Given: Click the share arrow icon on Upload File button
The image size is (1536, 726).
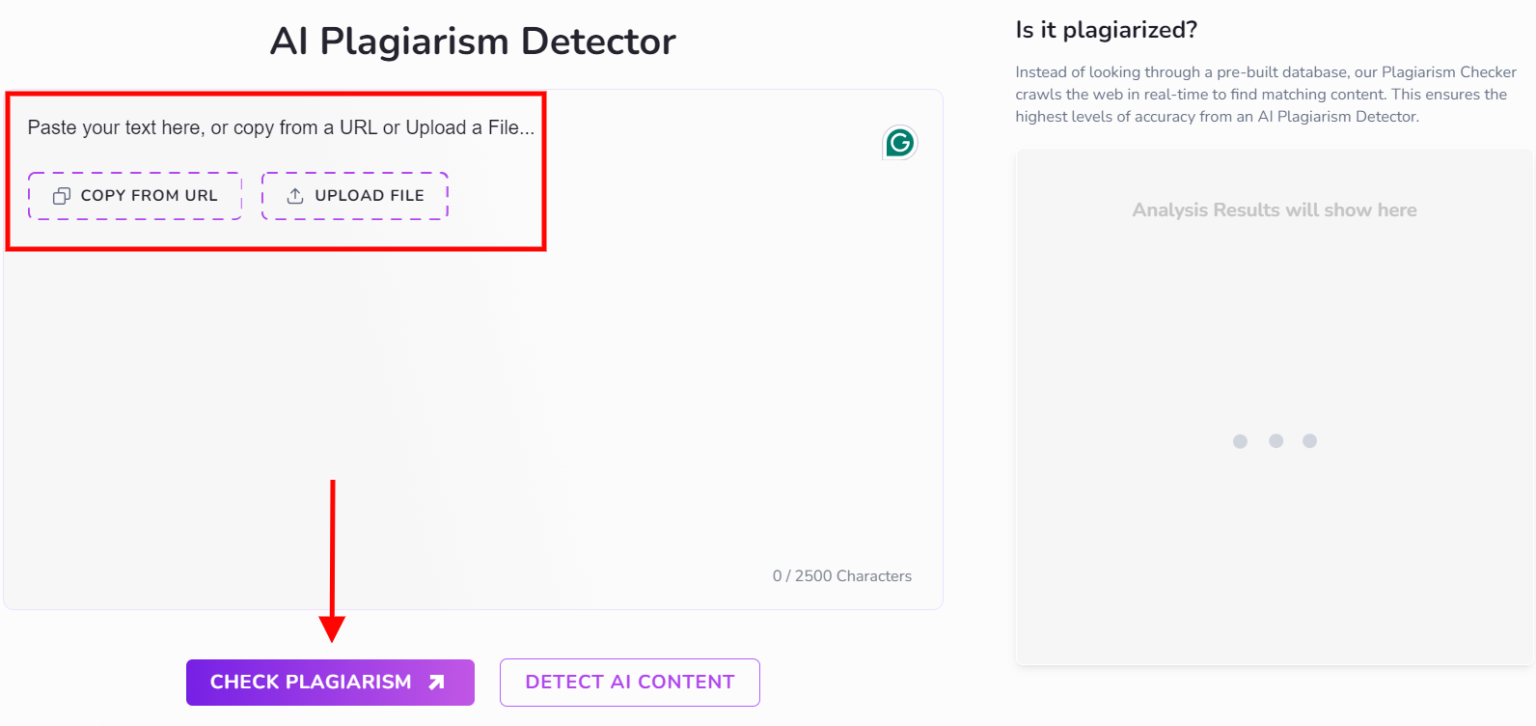Looking at the screenshot, I should point(295,195).
